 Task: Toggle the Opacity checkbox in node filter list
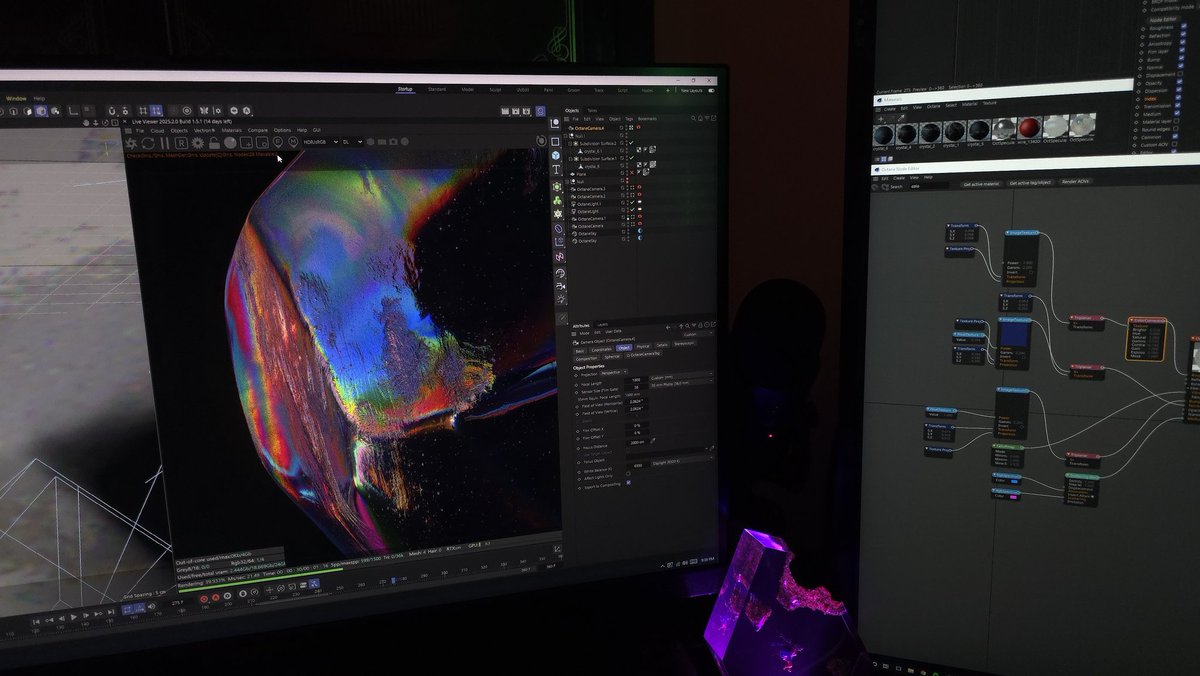click(1179, 81)
